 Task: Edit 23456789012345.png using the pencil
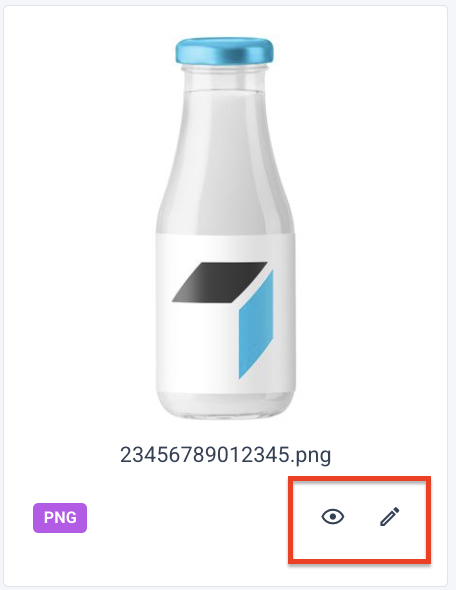click(x=389, y=517)
